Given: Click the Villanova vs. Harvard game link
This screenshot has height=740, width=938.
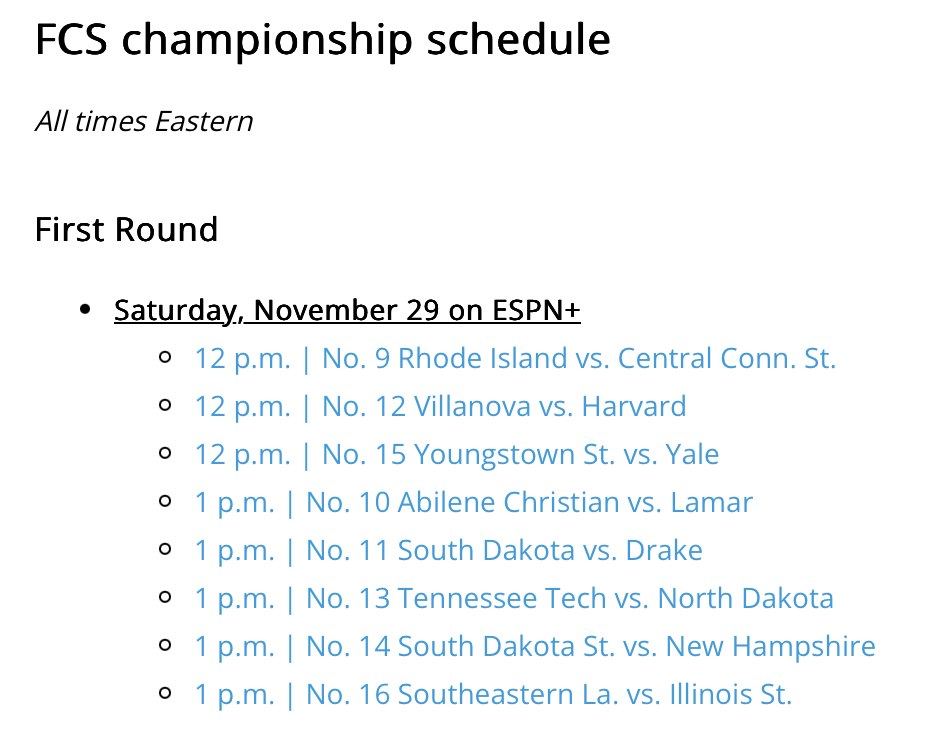Looking at the screenshot, I should [440, 406].
